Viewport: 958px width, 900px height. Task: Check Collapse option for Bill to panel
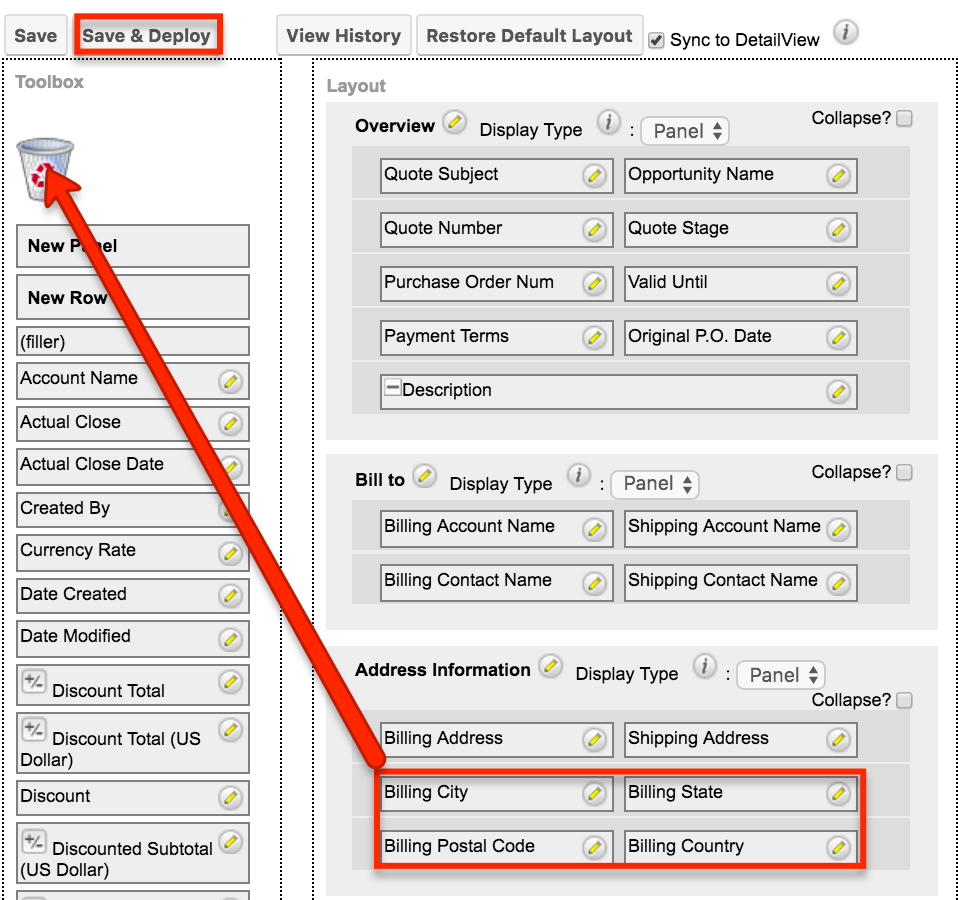[x=904, y=472]
